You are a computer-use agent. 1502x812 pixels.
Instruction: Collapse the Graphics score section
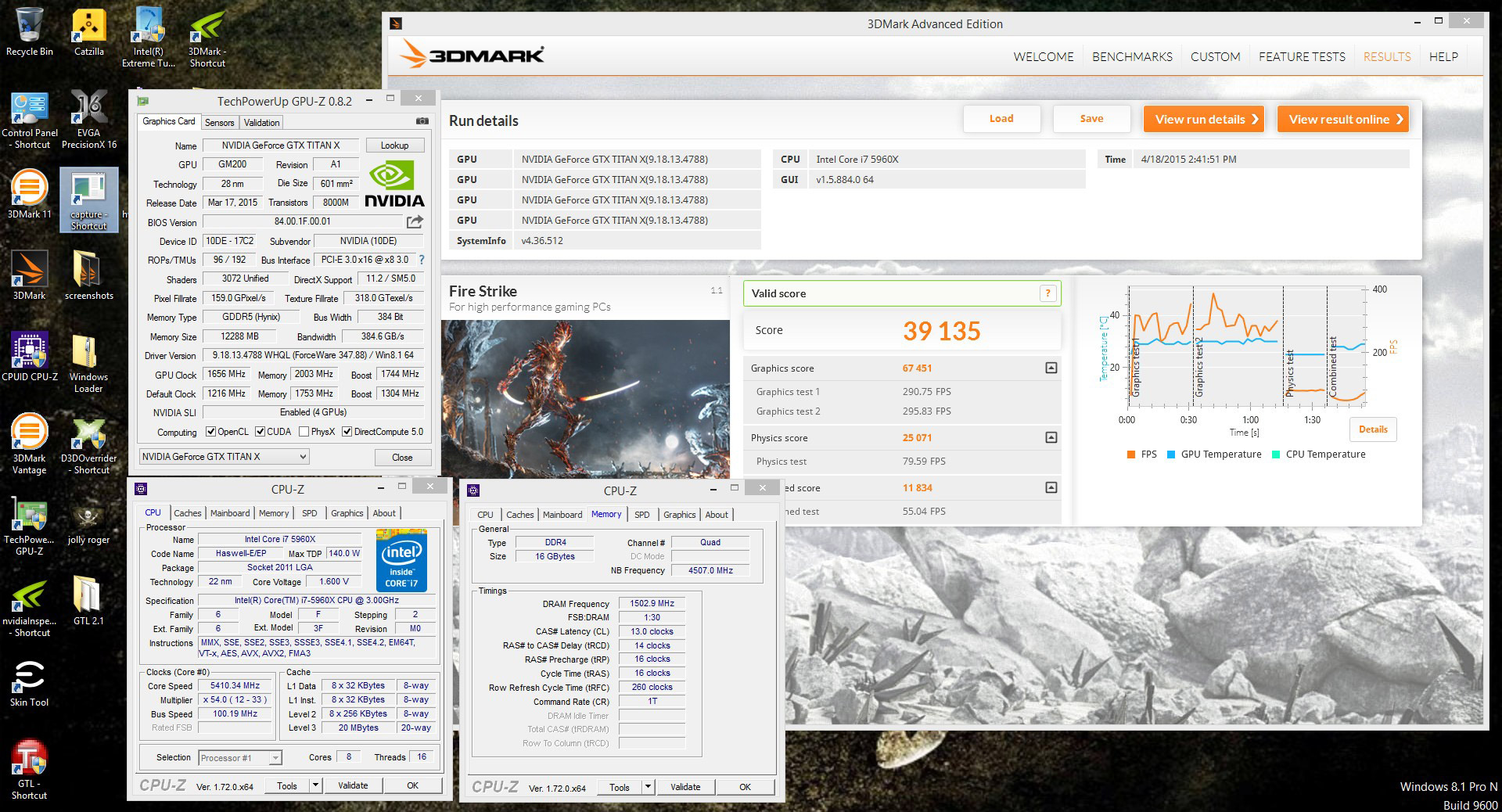click(x=1051, y=368)
